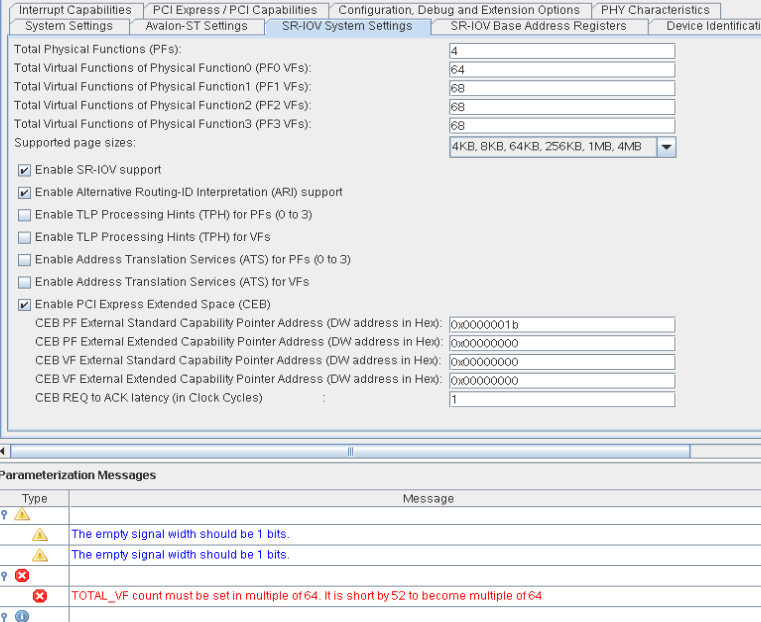Select the PHY Characteristics tab
Viewport: 761px width, 622px height.
[x=655, y=10]
